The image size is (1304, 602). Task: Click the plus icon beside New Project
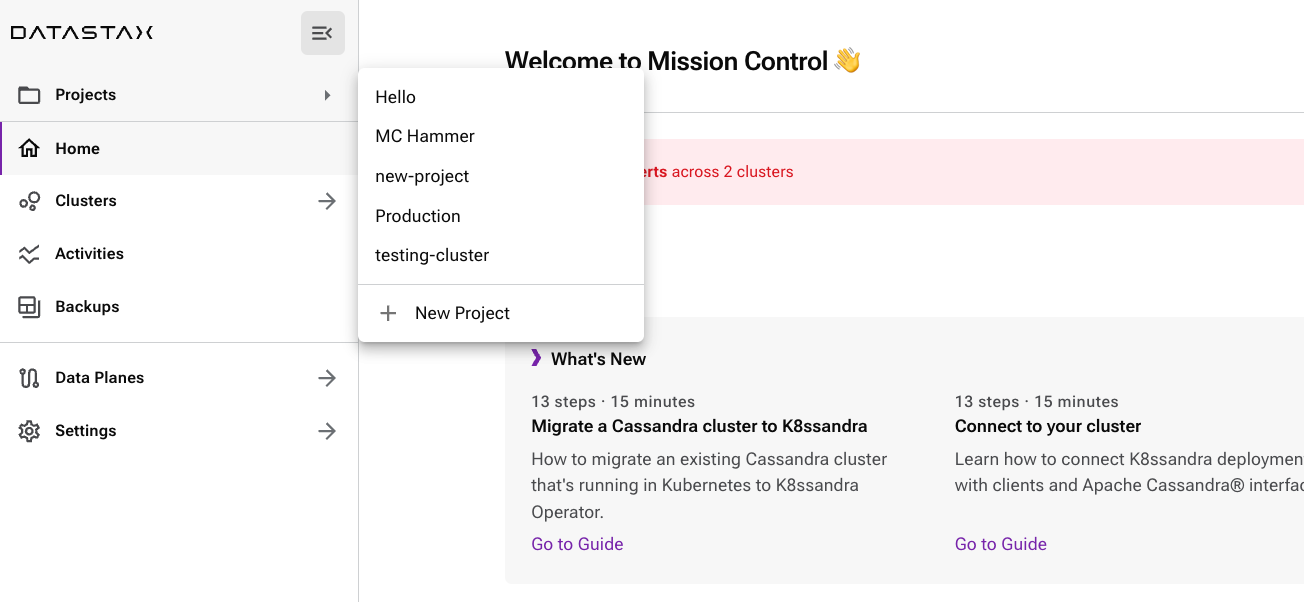tap(388, 313)
